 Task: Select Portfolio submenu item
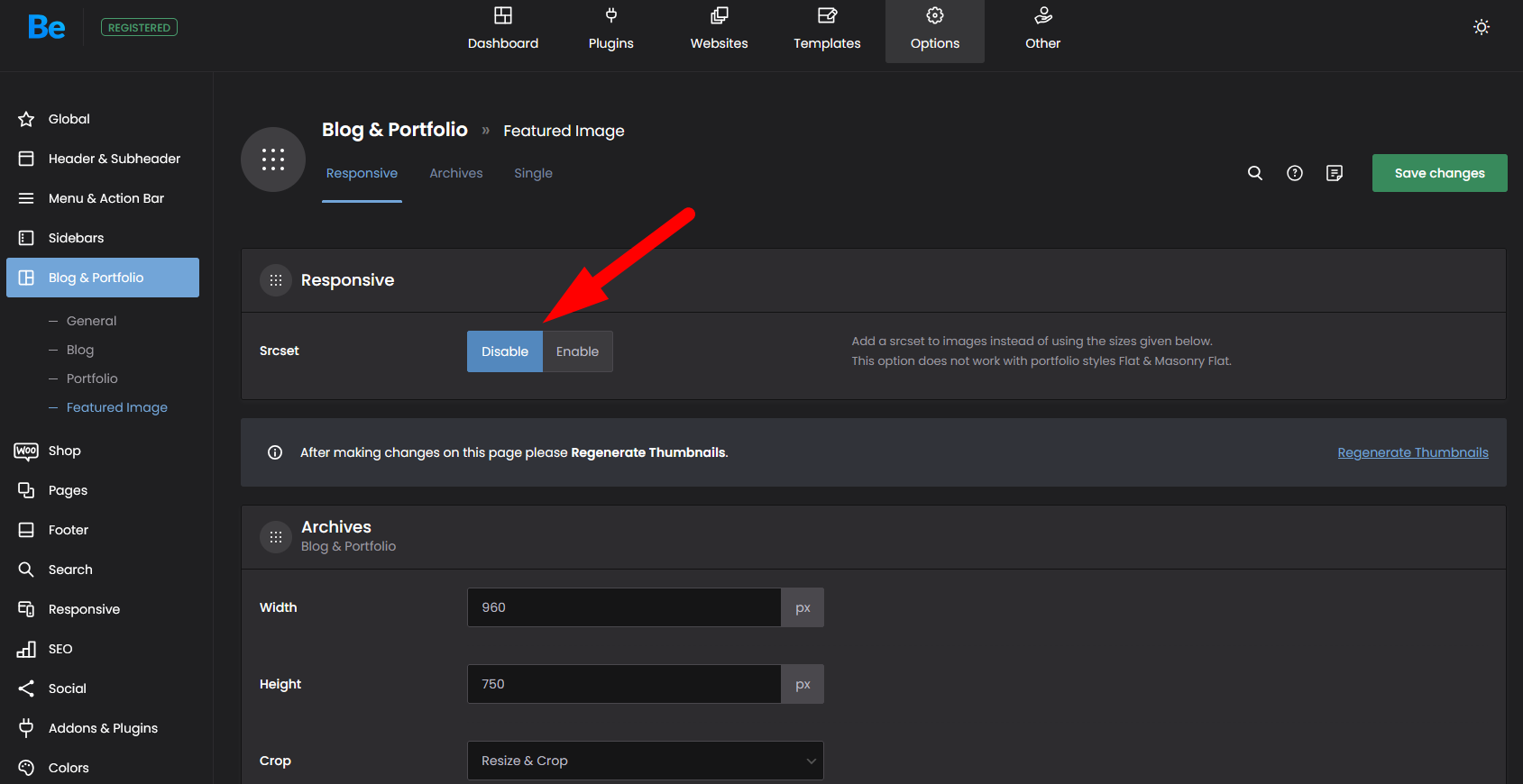pos(92,378)
